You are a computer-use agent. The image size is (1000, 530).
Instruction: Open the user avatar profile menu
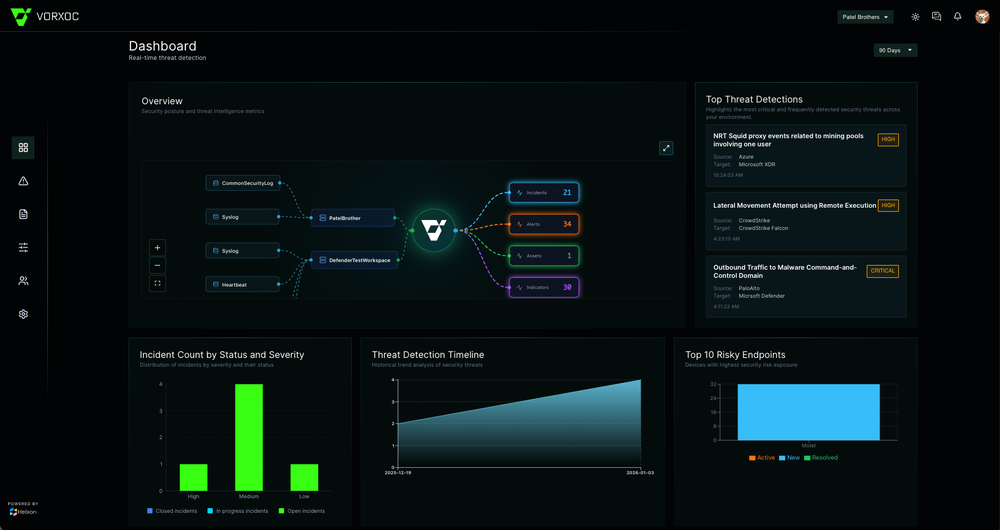coord(982,17)
